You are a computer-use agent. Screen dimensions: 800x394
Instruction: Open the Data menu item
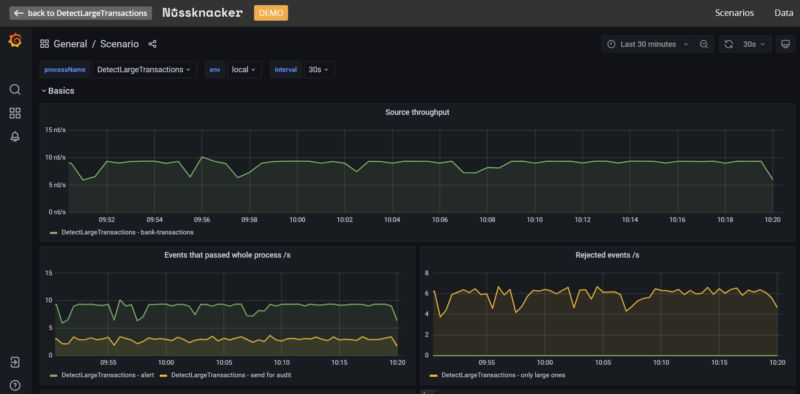point(784,13)
